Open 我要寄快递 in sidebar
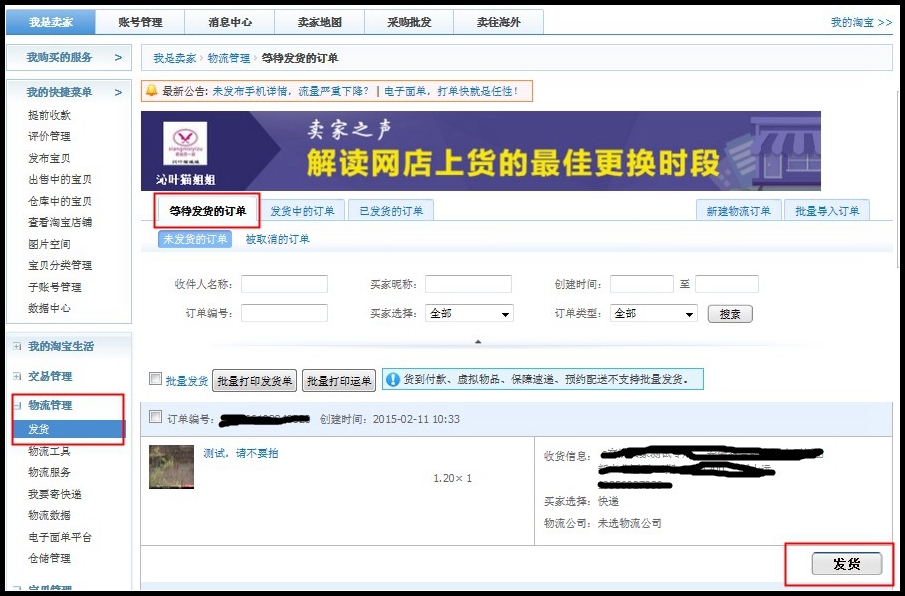The height and width of the screenshot is (596, 905). pos(55,494)
